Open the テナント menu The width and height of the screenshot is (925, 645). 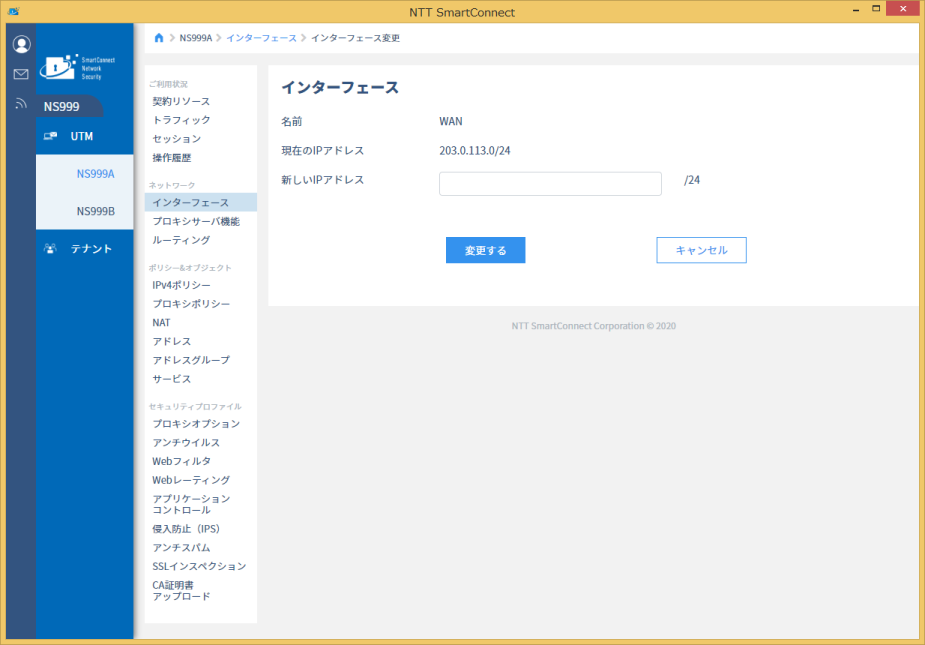pos(84,248)
